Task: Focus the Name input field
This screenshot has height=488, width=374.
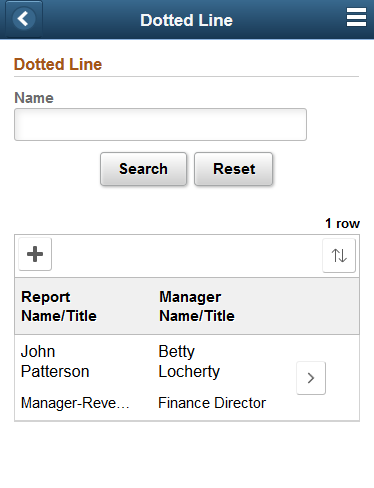Action: 160,124
